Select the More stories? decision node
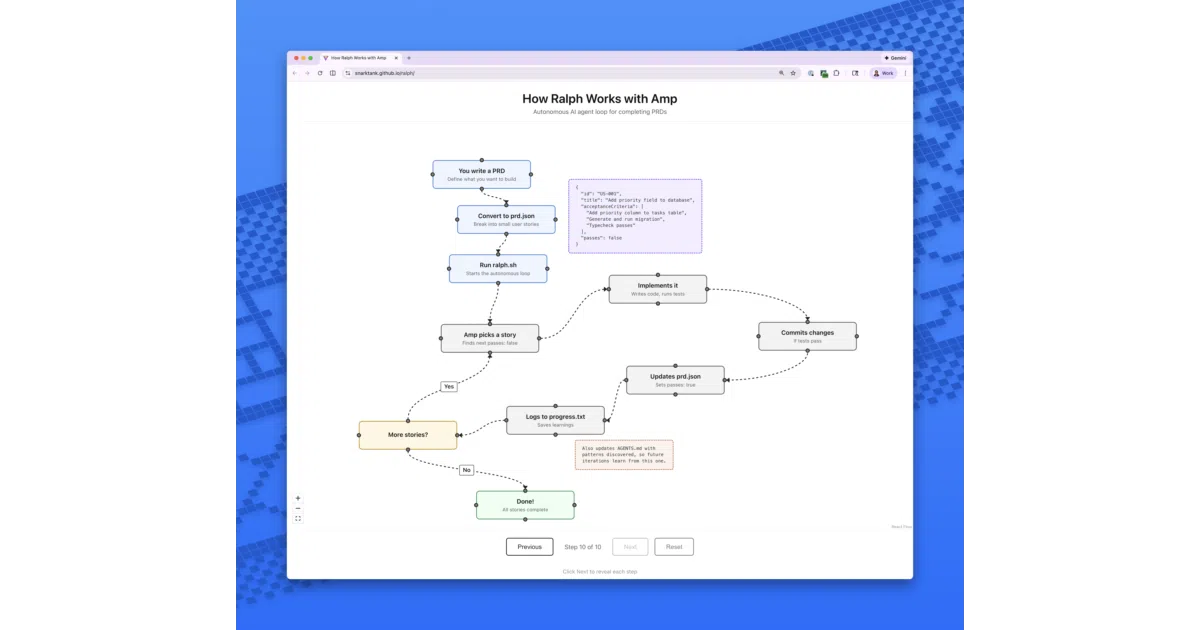The height and width of the screenshot is (630, 1200). point(408,435)
